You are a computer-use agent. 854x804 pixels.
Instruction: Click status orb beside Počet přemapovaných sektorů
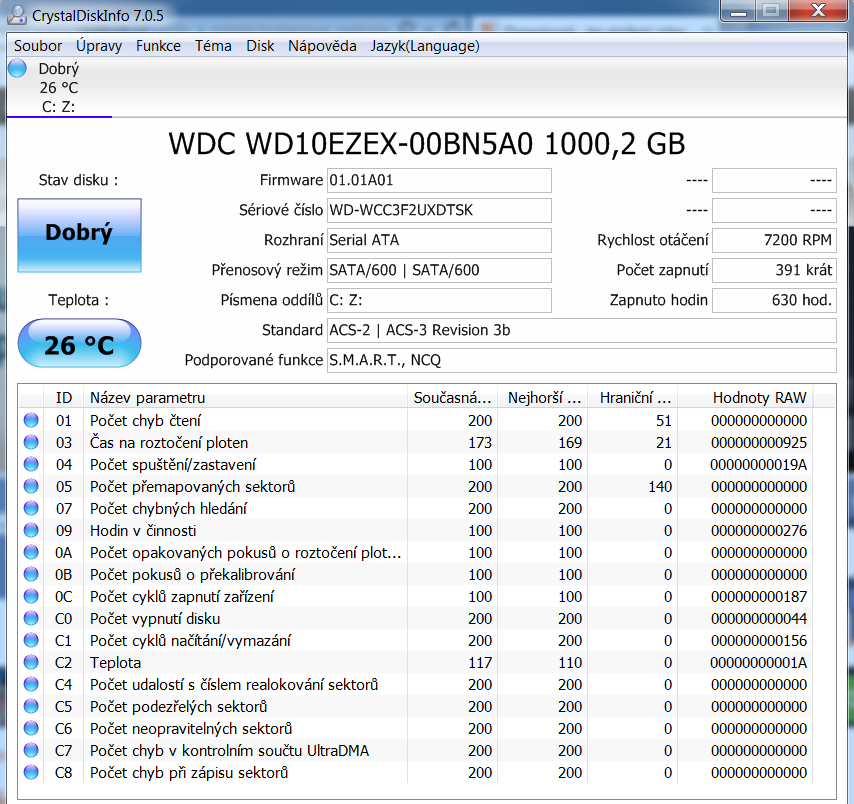point(31,487)
